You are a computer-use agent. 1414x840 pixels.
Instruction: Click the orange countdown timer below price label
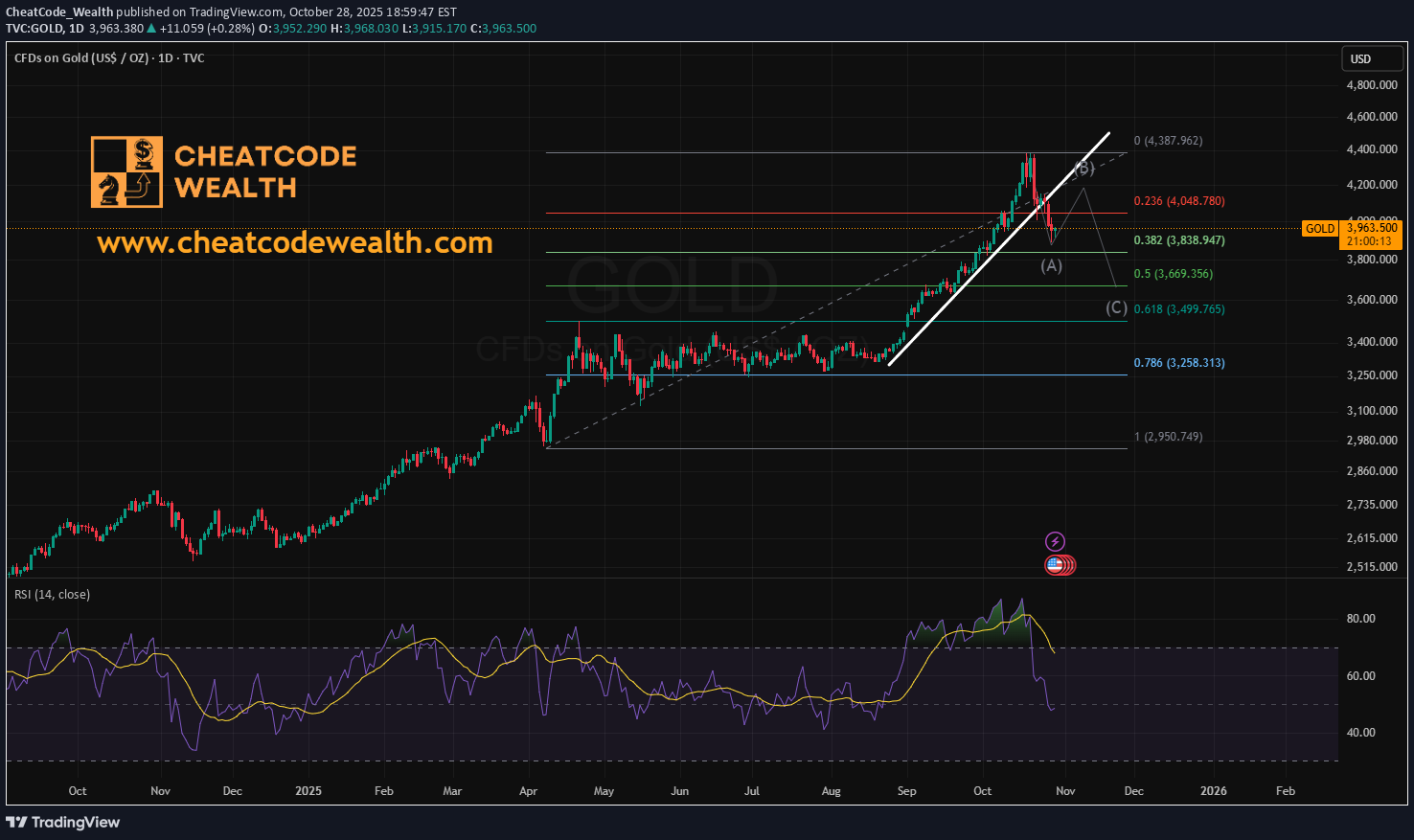point(1370,240)
